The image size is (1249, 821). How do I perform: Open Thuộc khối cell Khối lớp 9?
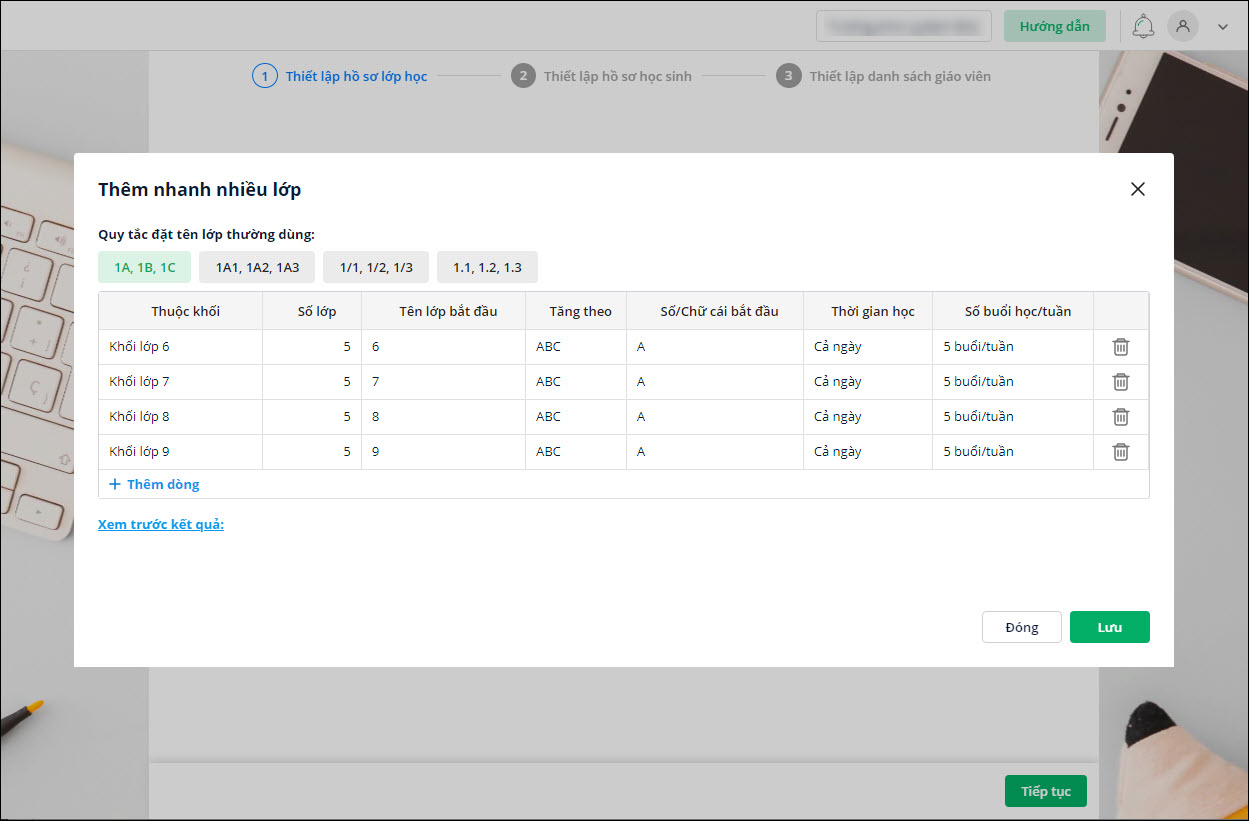pos(181,452)
